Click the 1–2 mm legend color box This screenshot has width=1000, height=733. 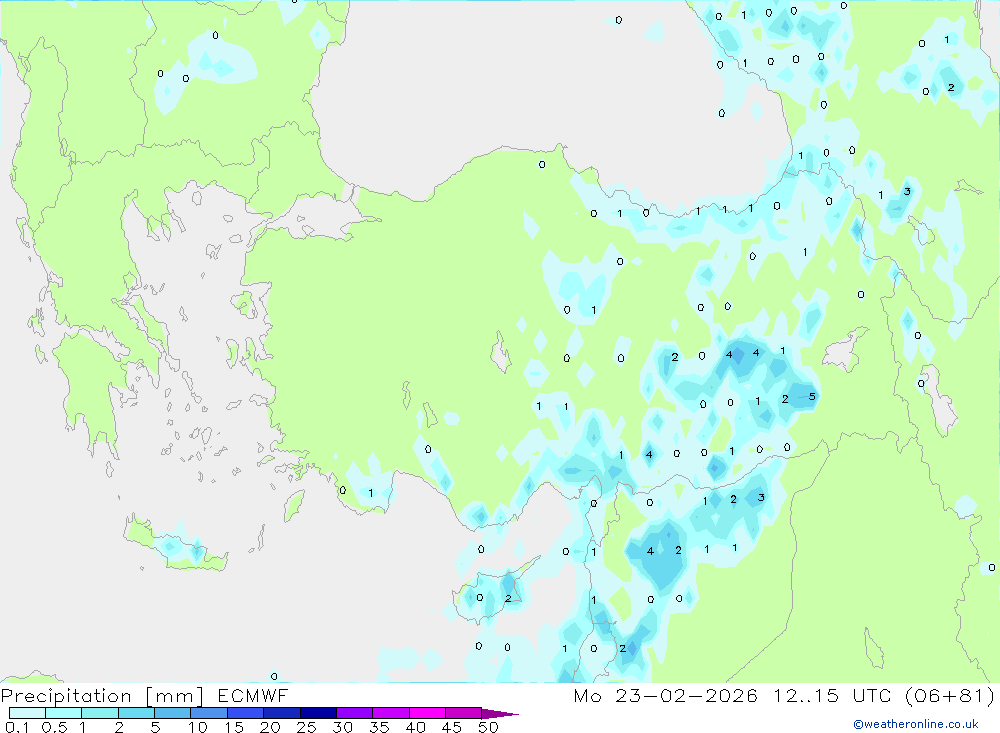(x=100, y=713)
